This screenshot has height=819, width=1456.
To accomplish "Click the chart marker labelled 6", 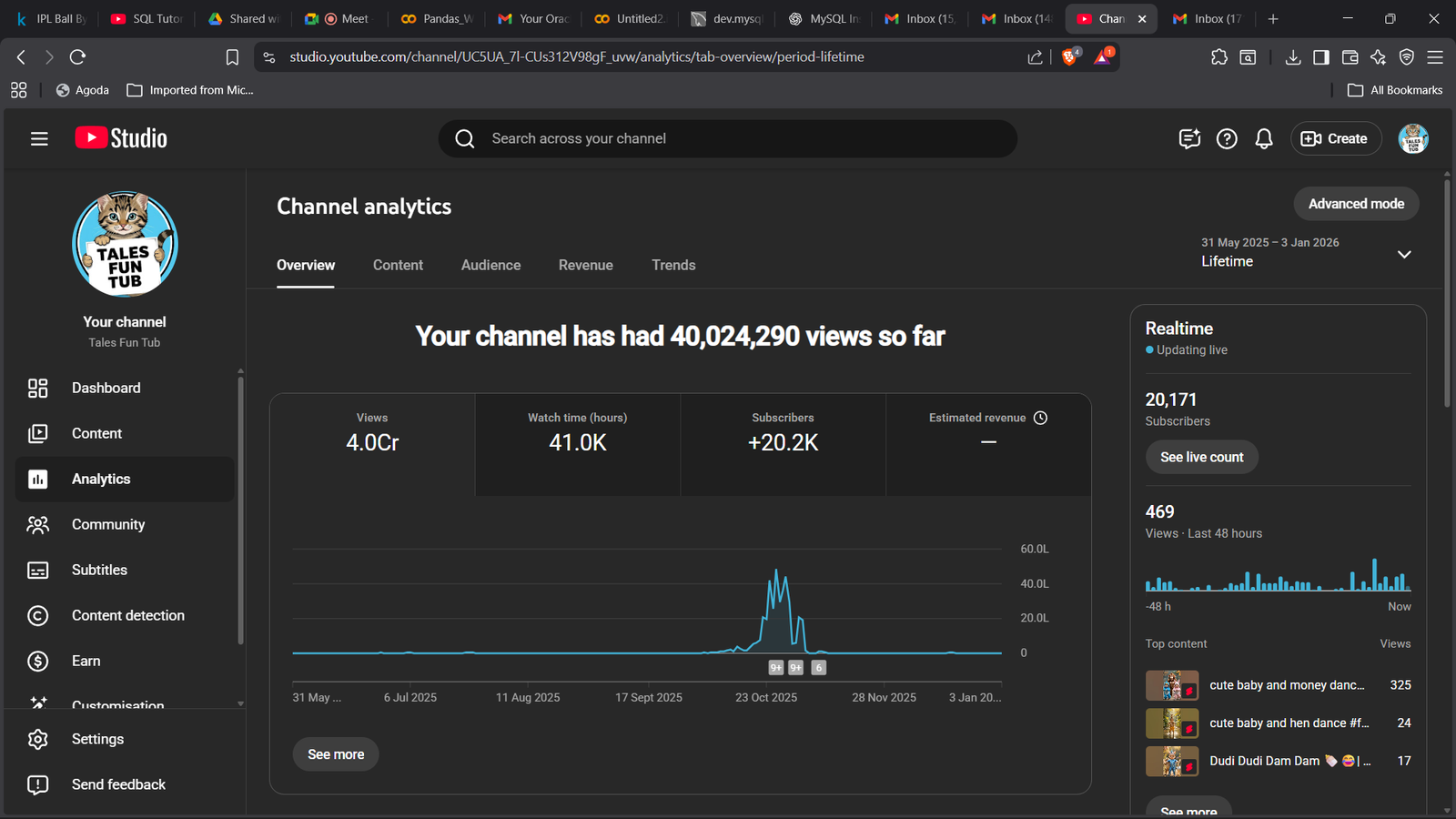I will coord(818,668).
